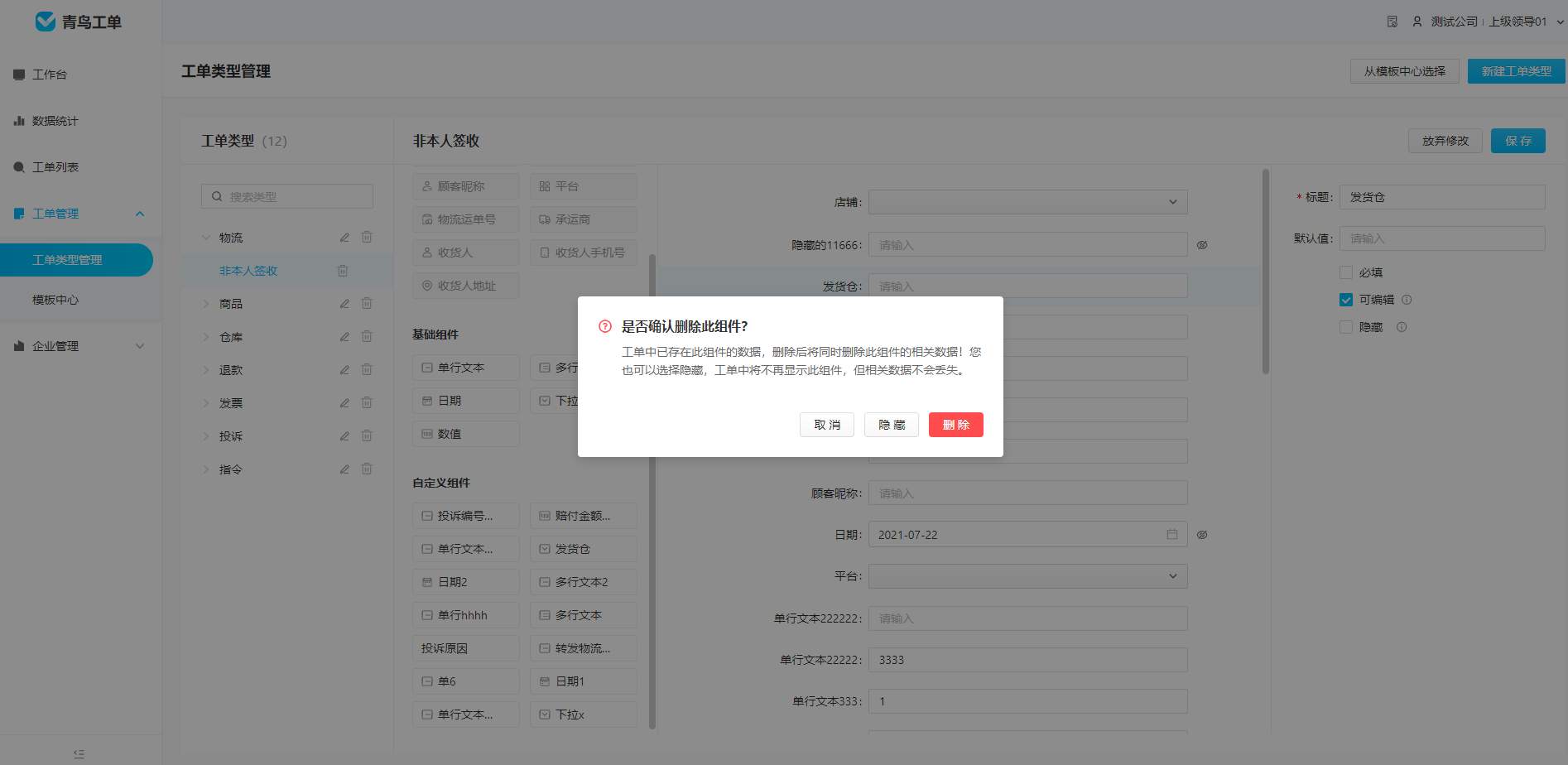Select 工单类型管理 submenu item

tap(76, 260)
